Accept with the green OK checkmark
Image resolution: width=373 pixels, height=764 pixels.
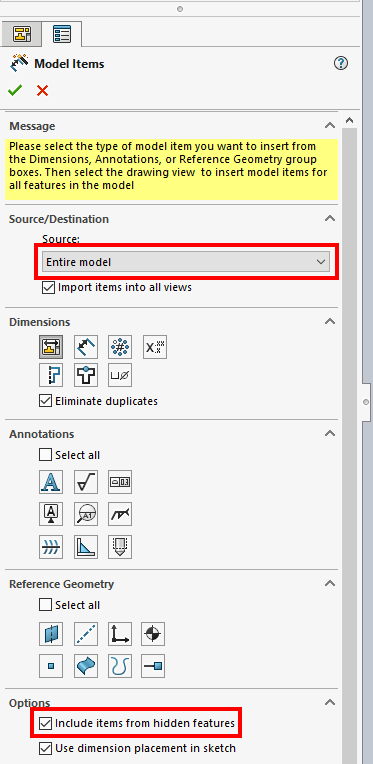tap(15, 91)
